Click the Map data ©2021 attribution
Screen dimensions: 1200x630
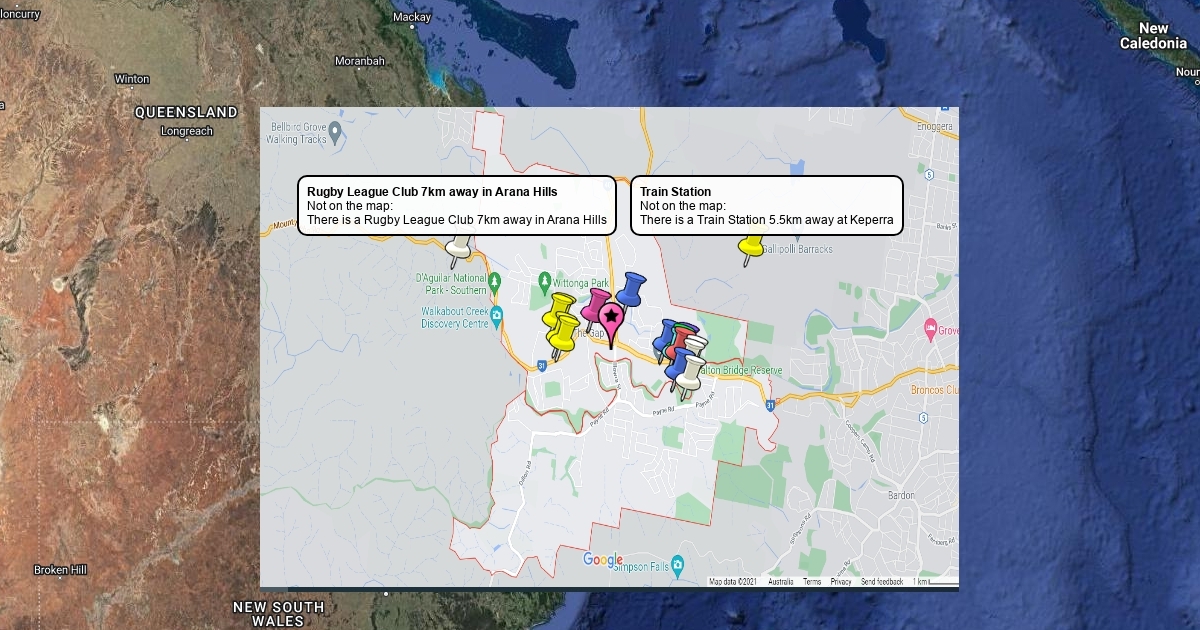click(x=733, y=581)
